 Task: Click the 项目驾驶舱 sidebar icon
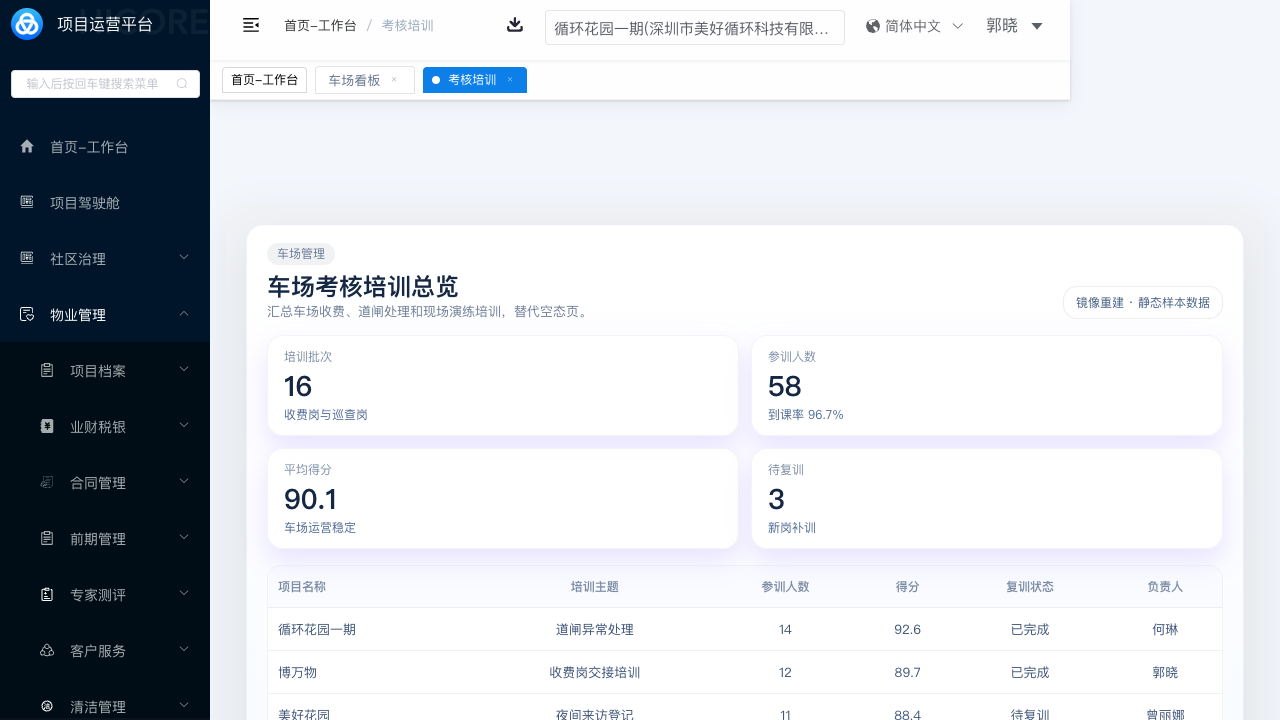click(x=27, y=202)
